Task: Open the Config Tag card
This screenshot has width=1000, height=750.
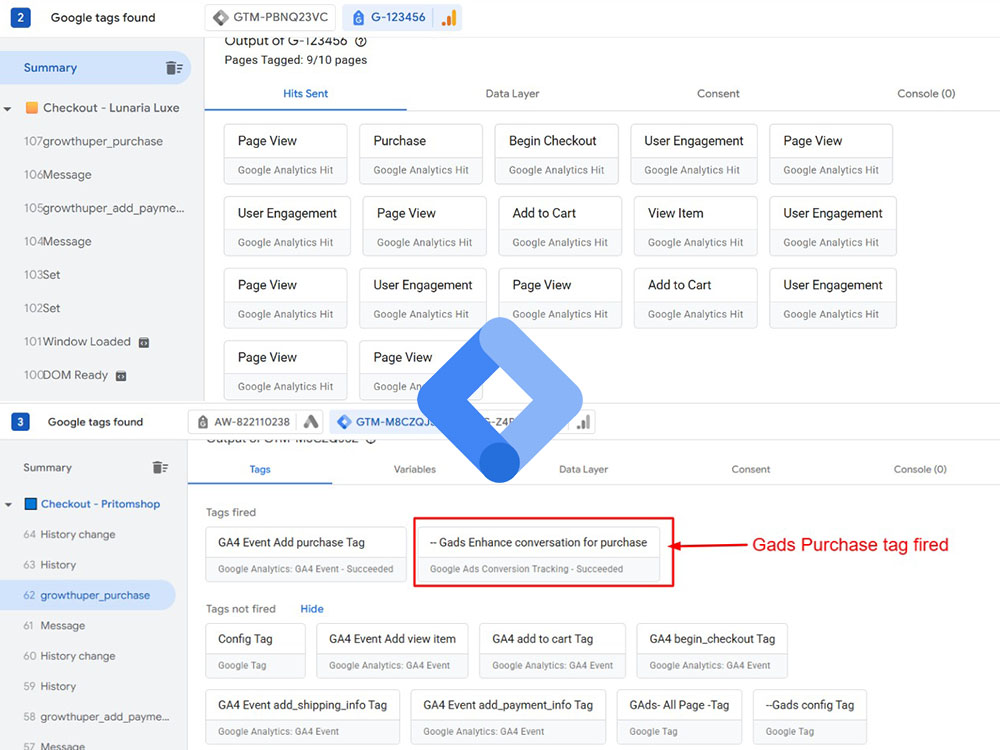Action: tap(256, 651)
